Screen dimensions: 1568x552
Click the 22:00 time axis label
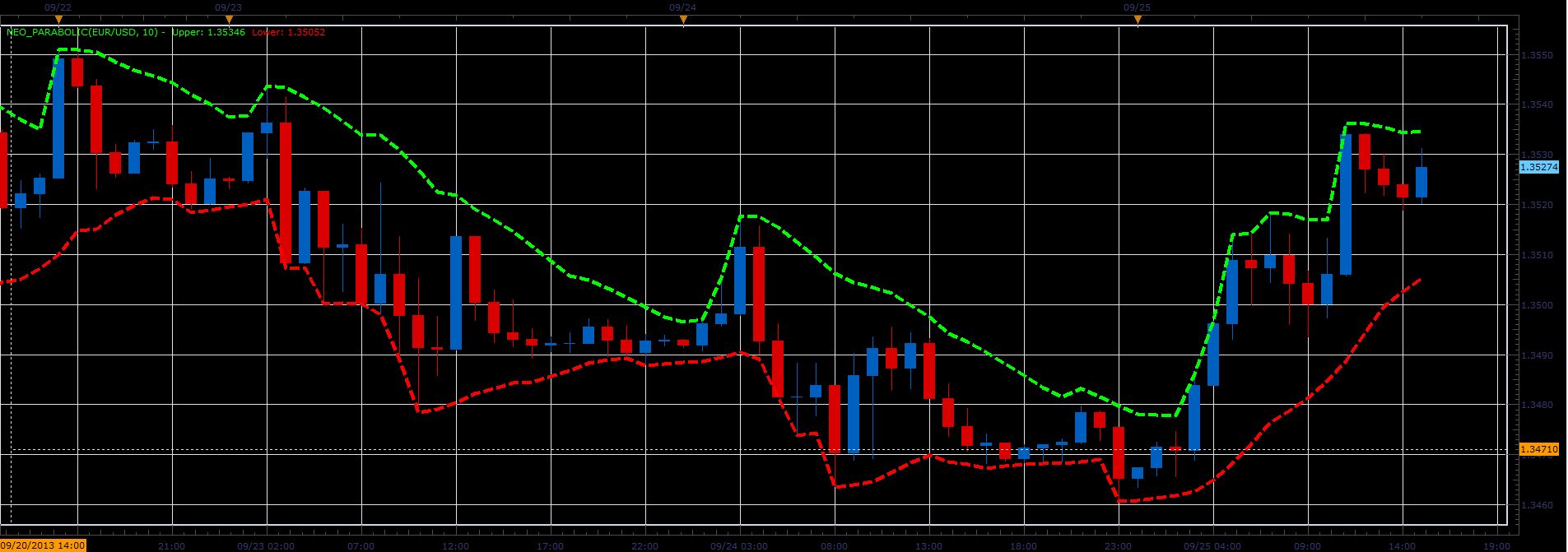[x=644, y=546]
